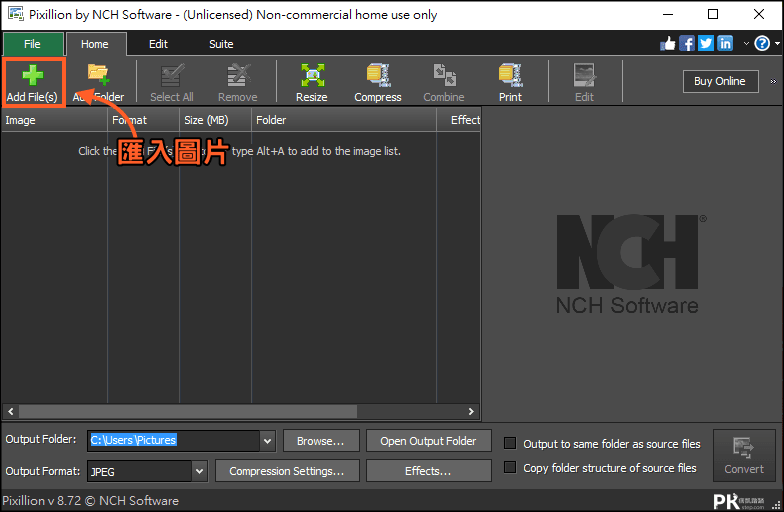Click the Select All toolbar icon
Viewport: 784px width, 512px height.
click(172, 75)
